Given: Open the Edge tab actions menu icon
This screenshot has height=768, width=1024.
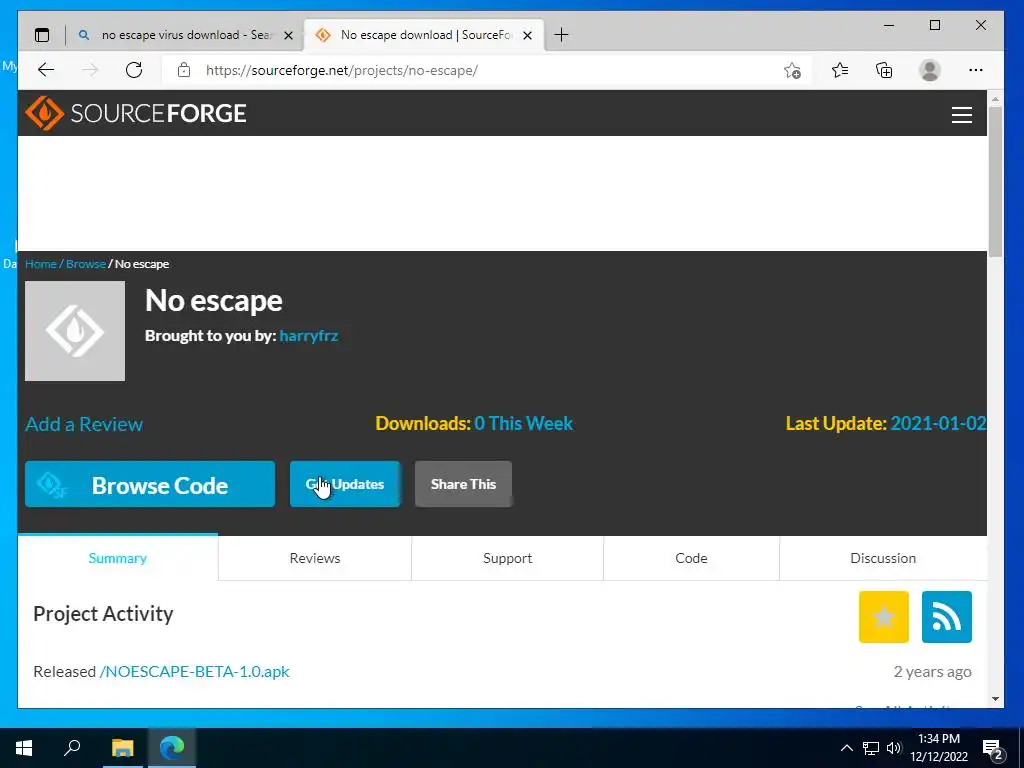Looking at the screenshot, I should tap(42, 35).
